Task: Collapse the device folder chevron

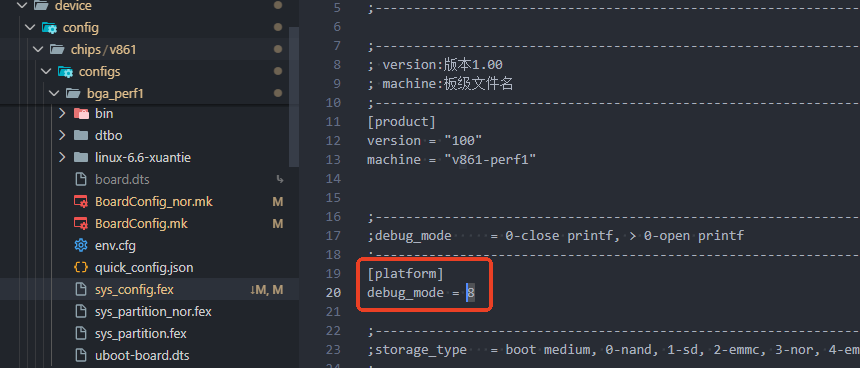Action: (22, 5)
